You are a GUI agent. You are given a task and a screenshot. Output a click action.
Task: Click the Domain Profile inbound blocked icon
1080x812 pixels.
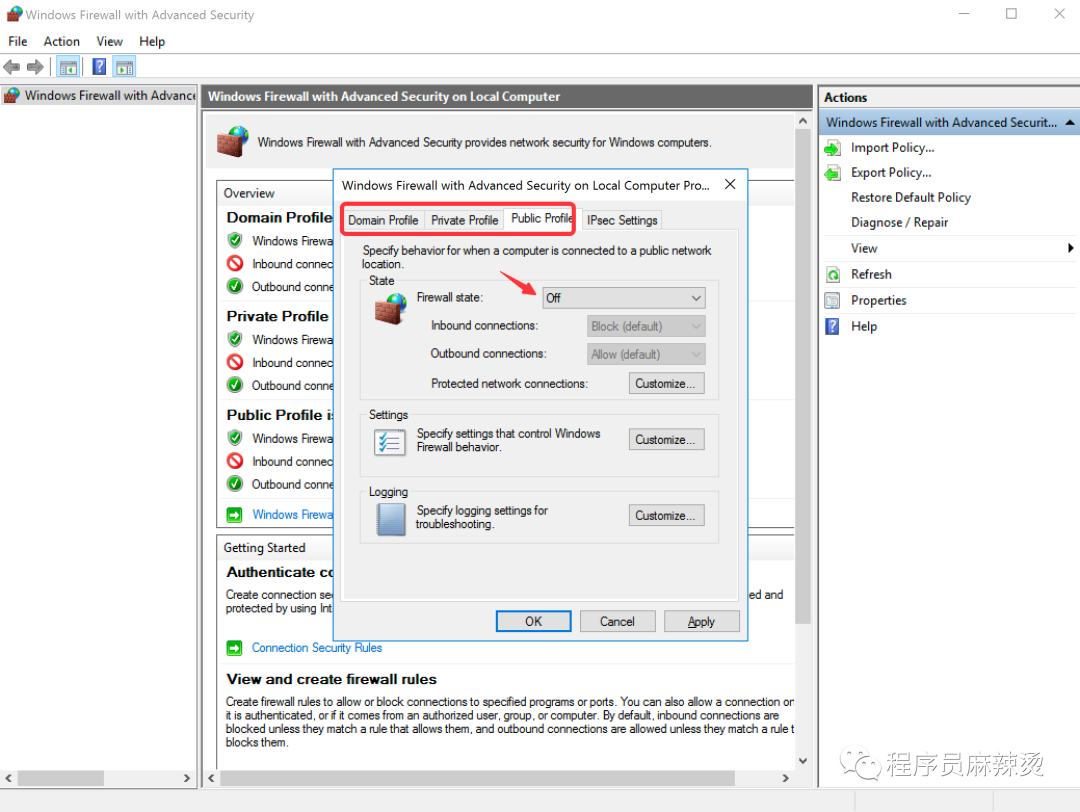tap(235, 263)
